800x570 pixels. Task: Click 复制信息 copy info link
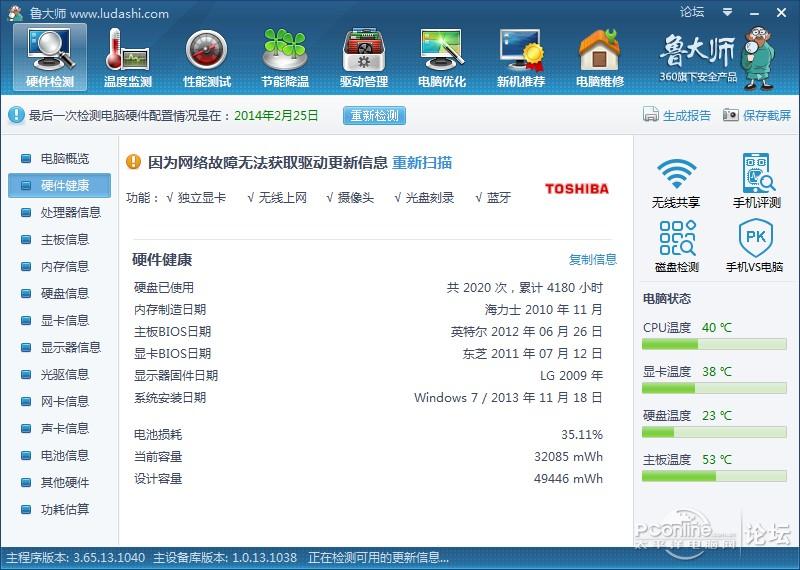(592, 259)
